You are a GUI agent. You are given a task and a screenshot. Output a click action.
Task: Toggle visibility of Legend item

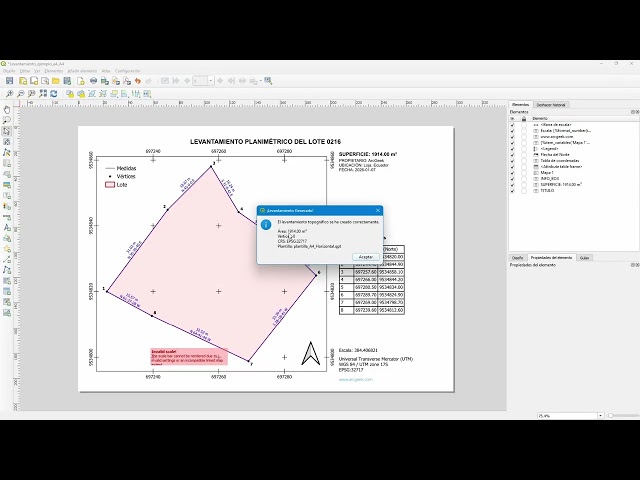(x=513, y=149)
